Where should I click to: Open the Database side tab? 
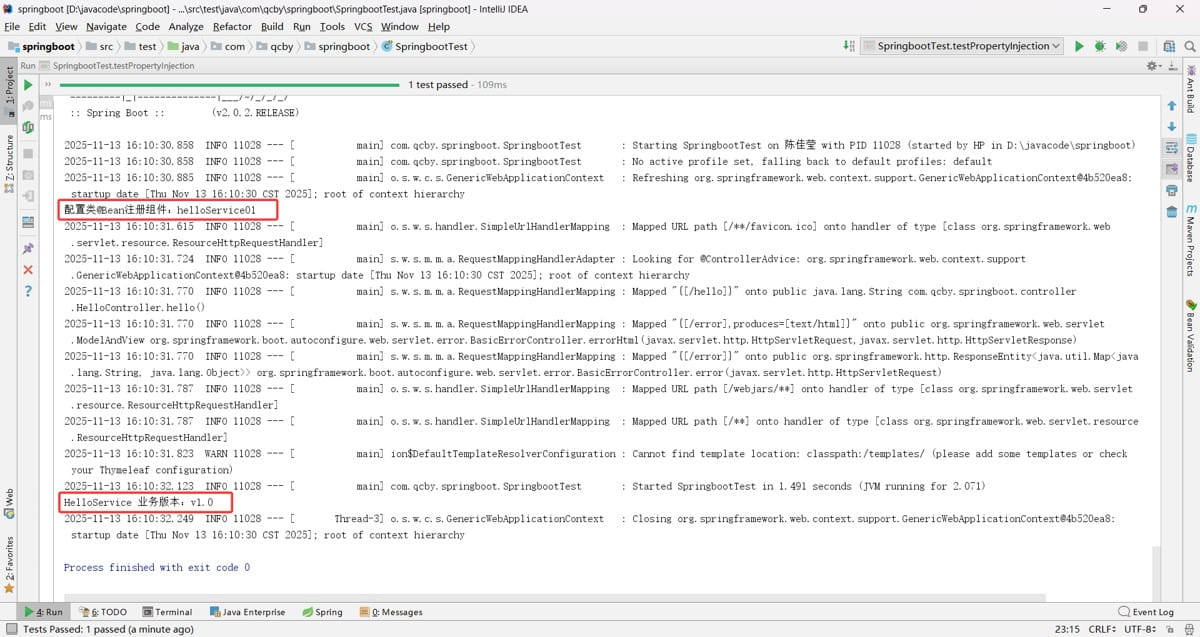click(1191, 158)
